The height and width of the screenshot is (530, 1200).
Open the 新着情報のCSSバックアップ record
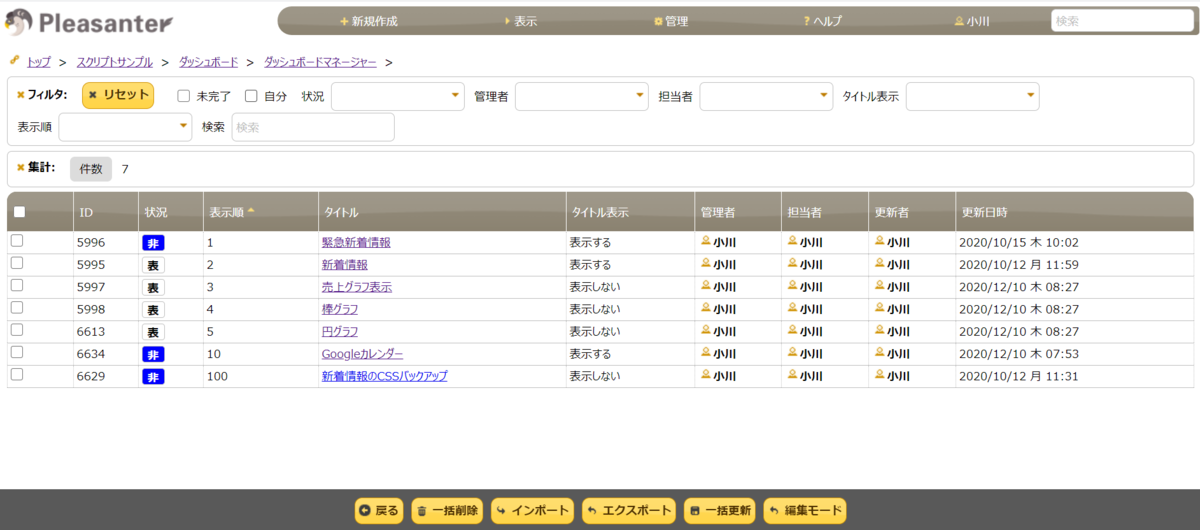coord(384,376)
